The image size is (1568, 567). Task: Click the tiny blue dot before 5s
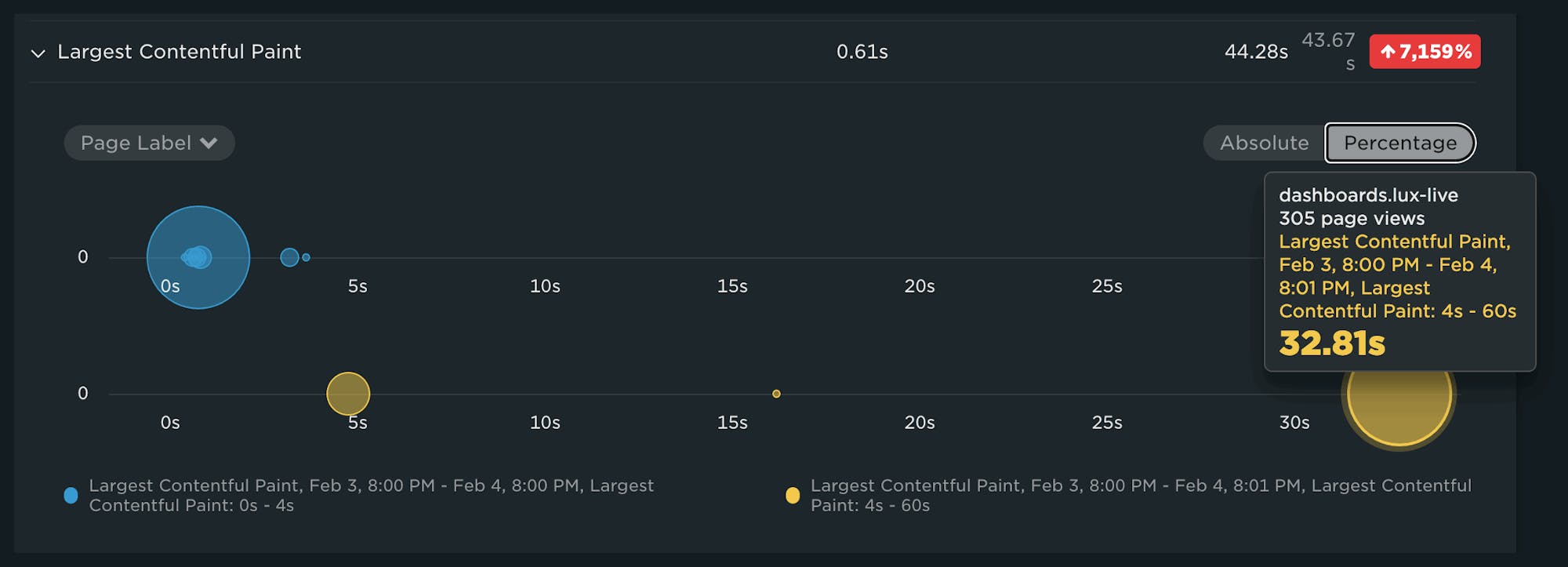coord(306,257)
